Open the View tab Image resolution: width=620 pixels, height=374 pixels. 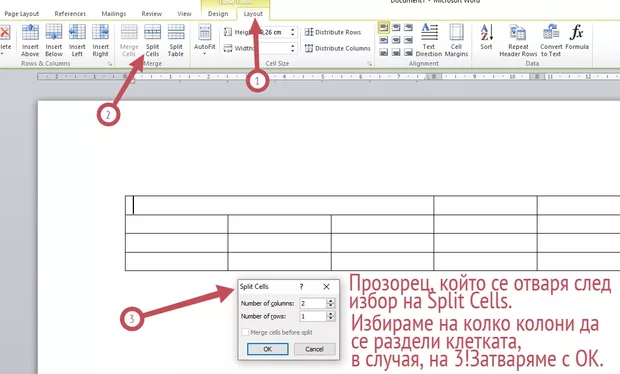[184, 14]
